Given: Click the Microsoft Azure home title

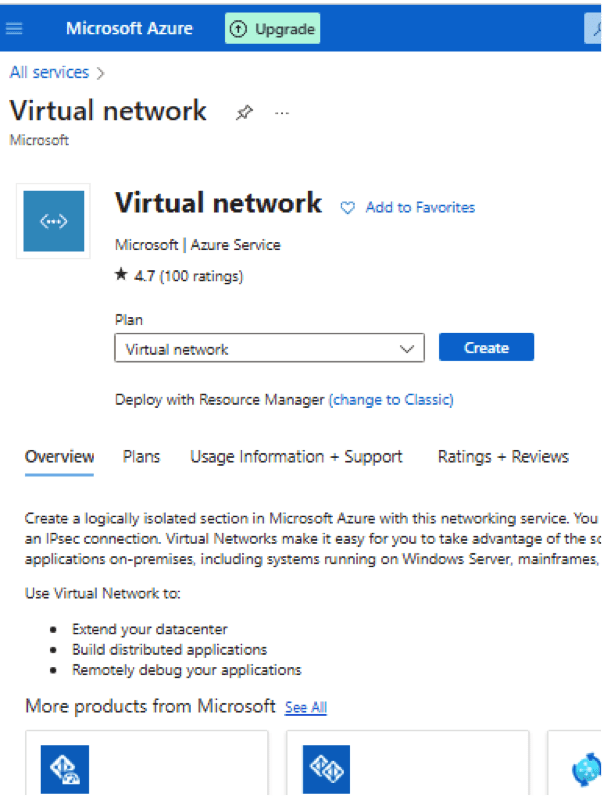Looking at the screenshot, I should [x=129, y=28].
